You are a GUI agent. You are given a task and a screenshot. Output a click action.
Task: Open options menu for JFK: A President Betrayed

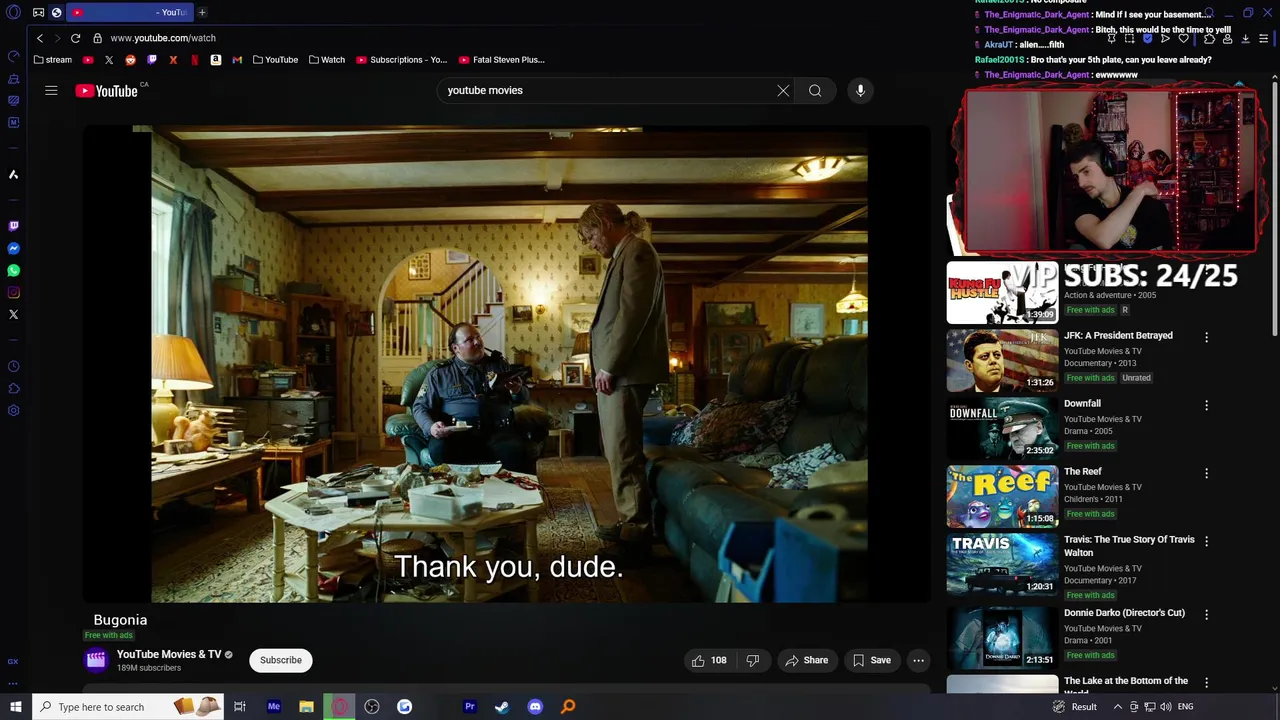1206,338
